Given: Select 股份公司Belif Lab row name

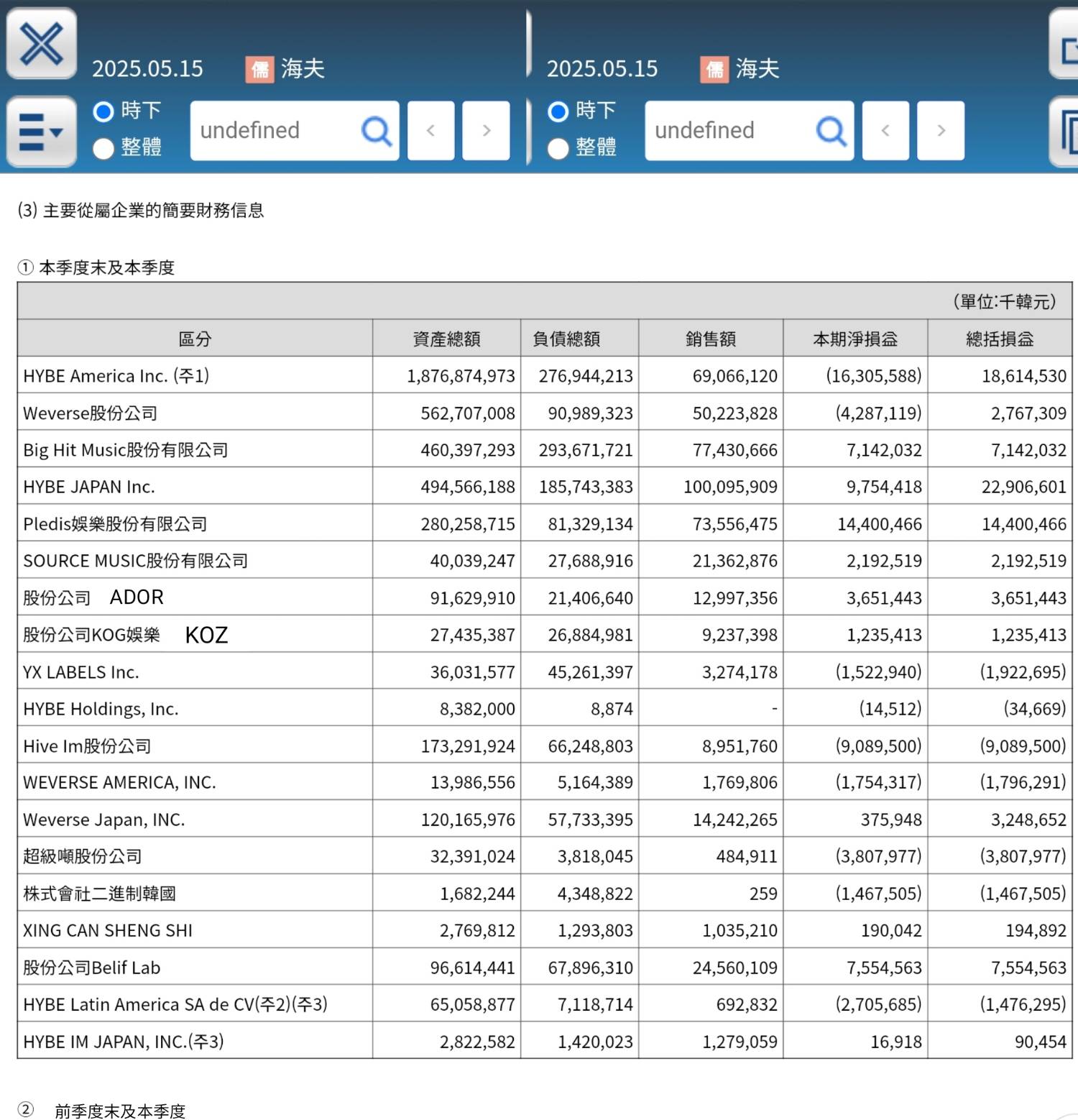Looking at the screenshot, I should click(92, 968).
